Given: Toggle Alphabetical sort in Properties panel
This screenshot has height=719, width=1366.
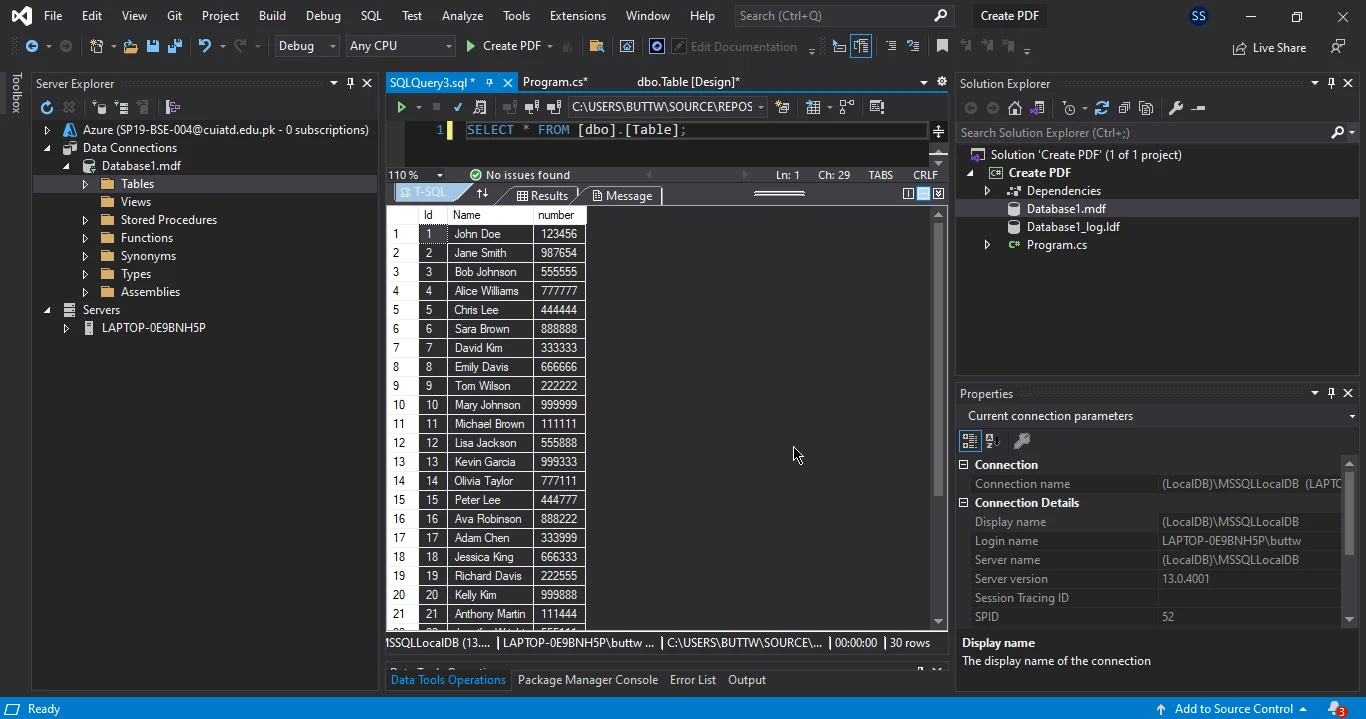Looking at the screenshot, I should [x=993, y=441].
